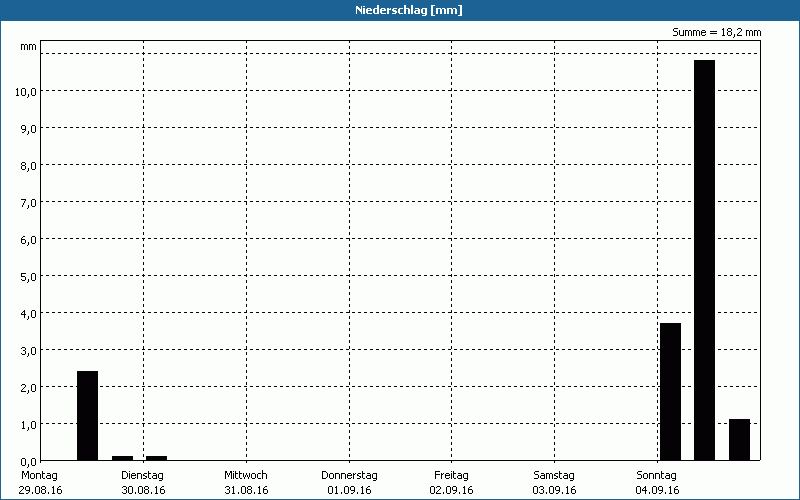This screenshot has height=500, width=800.
Task: Click the Montag 29.08.16 axis label
Action: click(40, 483)
